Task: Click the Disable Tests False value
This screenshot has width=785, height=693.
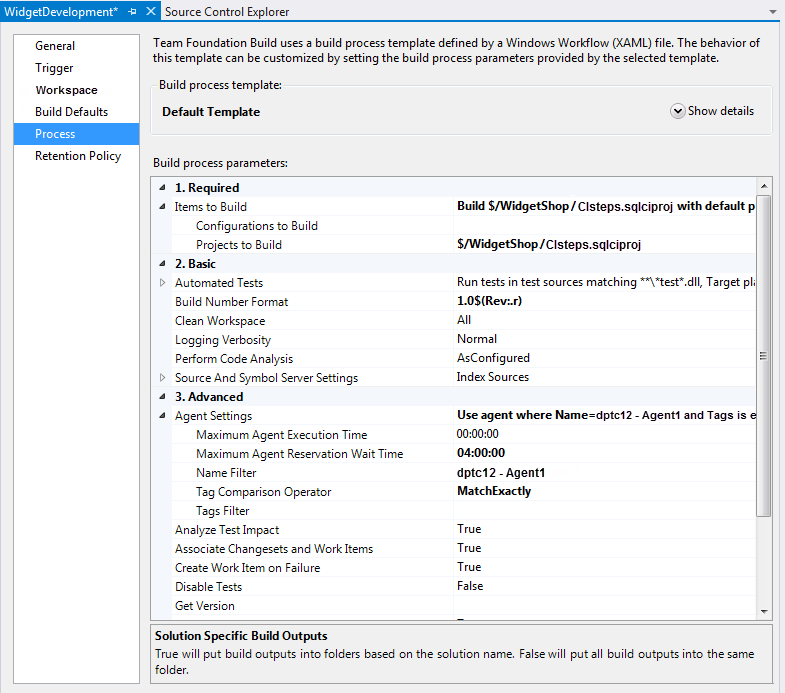Action: pyautogui.click(x=470, y=586)
